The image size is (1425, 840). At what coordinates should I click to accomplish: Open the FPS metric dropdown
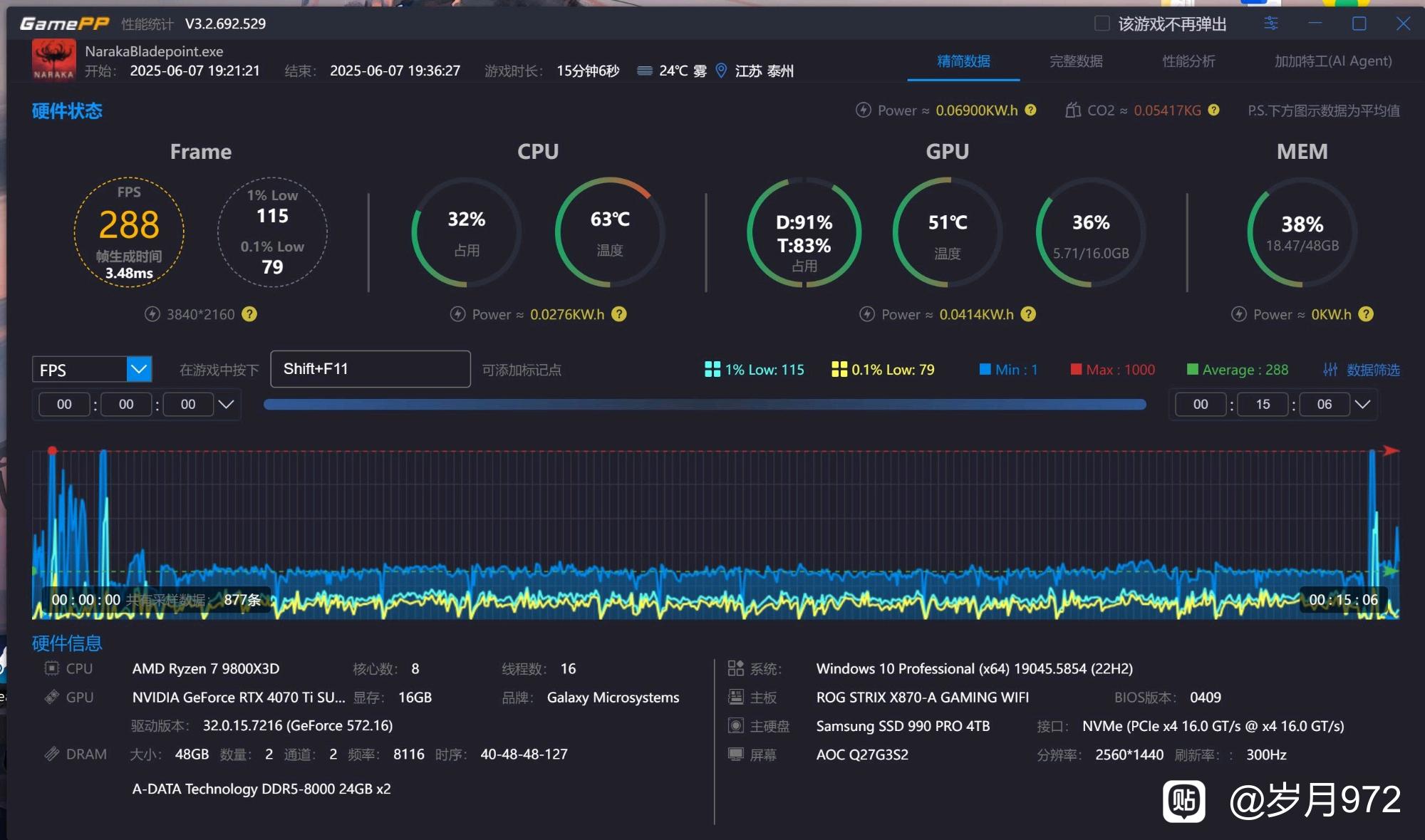(92, 369)
